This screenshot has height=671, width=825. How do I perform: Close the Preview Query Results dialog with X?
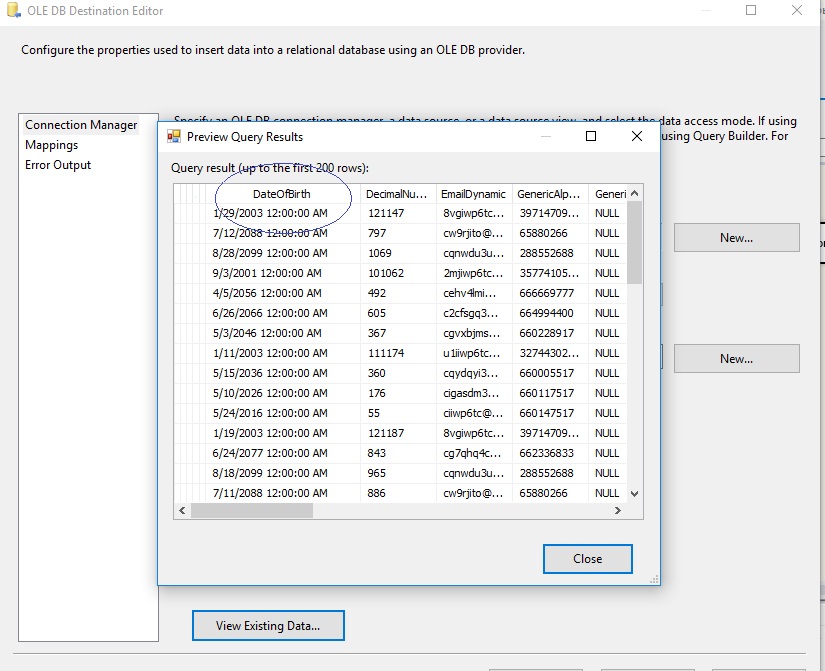tap(637, 136)
